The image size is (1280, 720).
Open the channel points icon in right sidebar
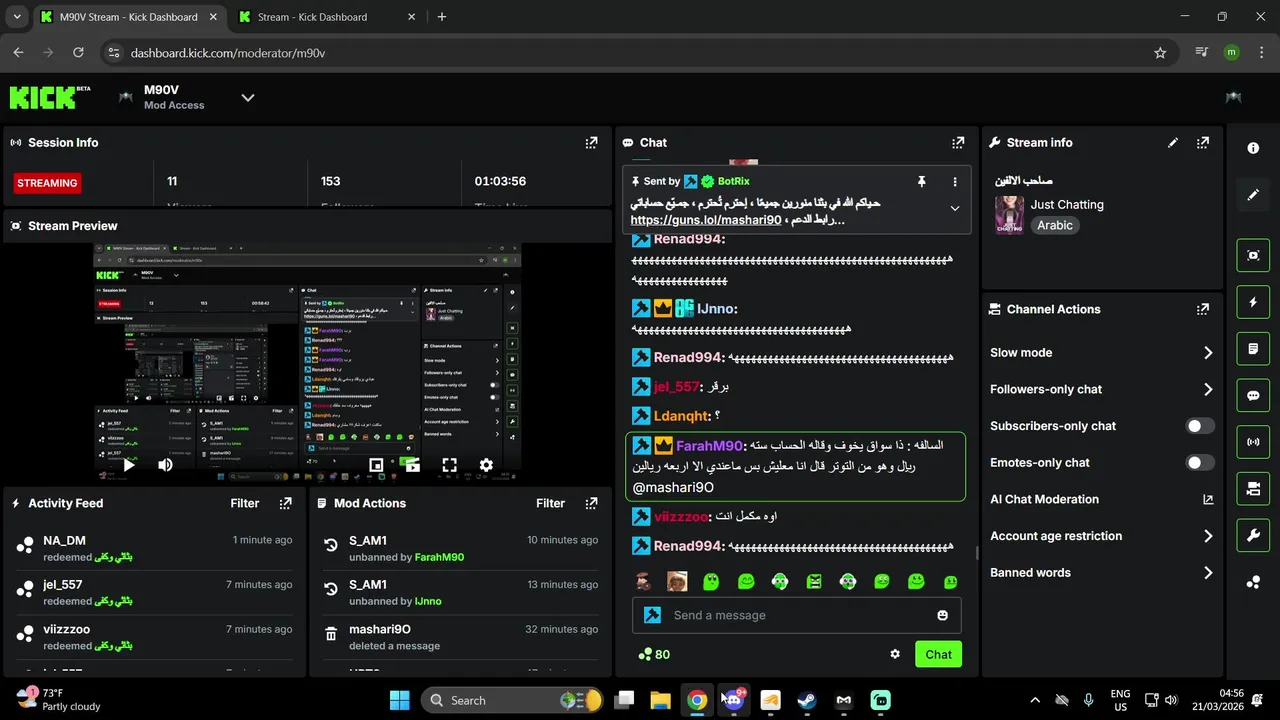(x=1253, y=582)
